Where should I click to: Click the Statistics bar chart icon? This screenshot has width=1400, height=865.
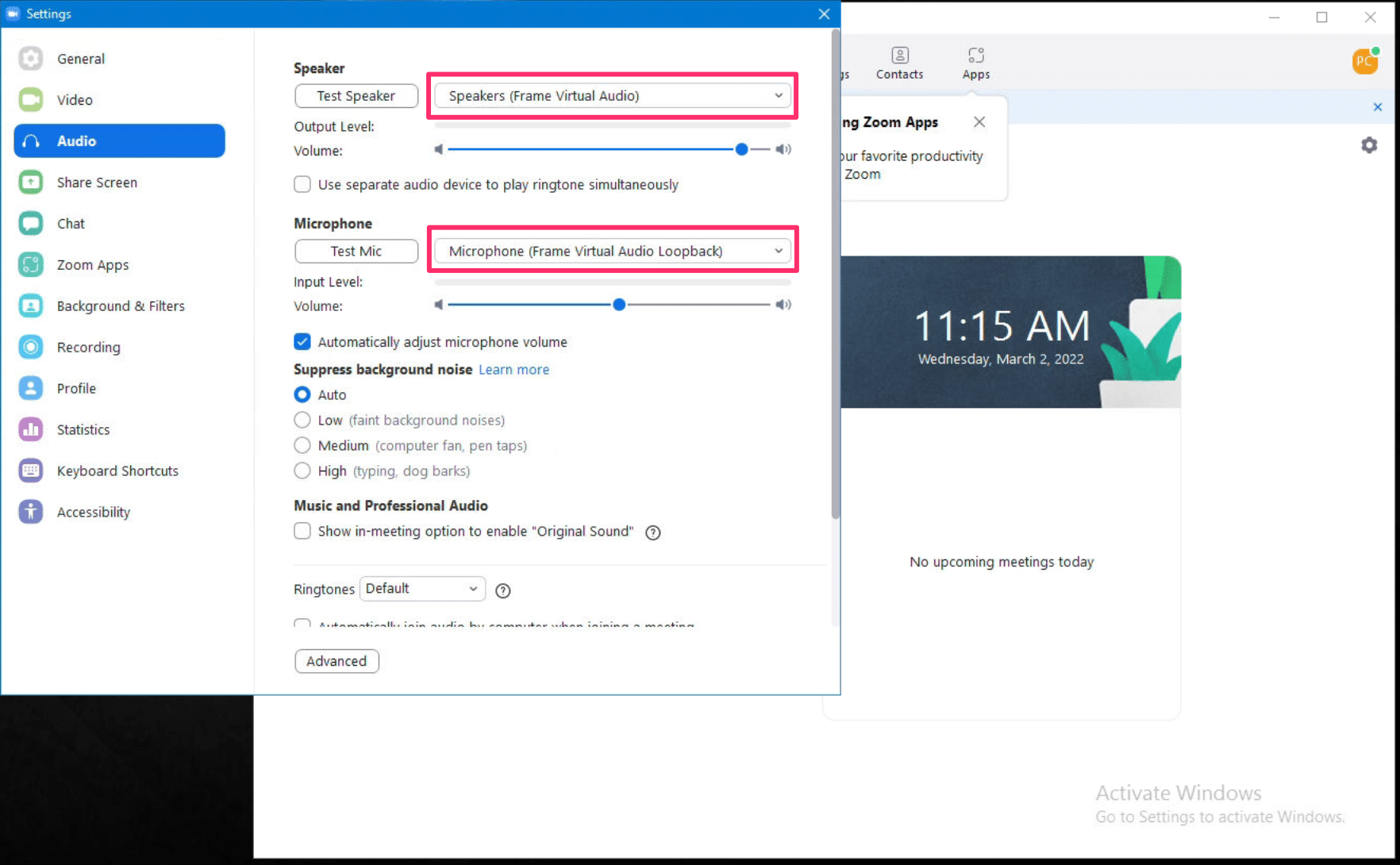click(30, 430)
